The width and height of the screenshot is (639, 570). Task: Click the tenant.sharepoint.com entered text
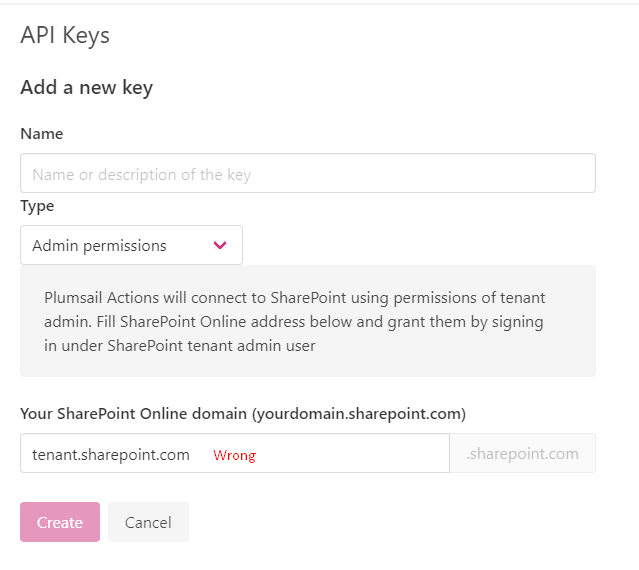111,454
